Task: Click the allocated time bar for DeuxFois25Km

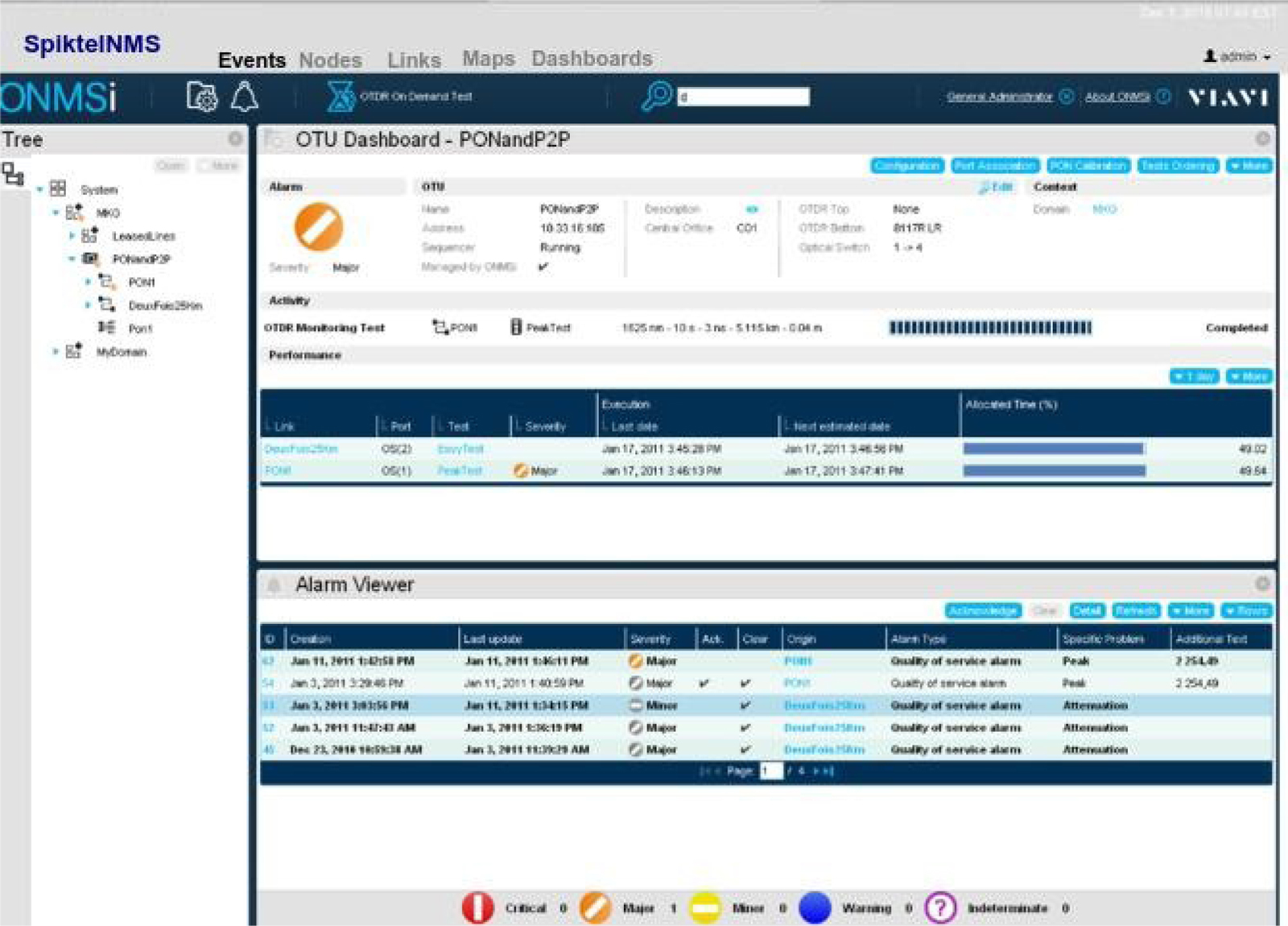Action: (x=1054, y=449)
